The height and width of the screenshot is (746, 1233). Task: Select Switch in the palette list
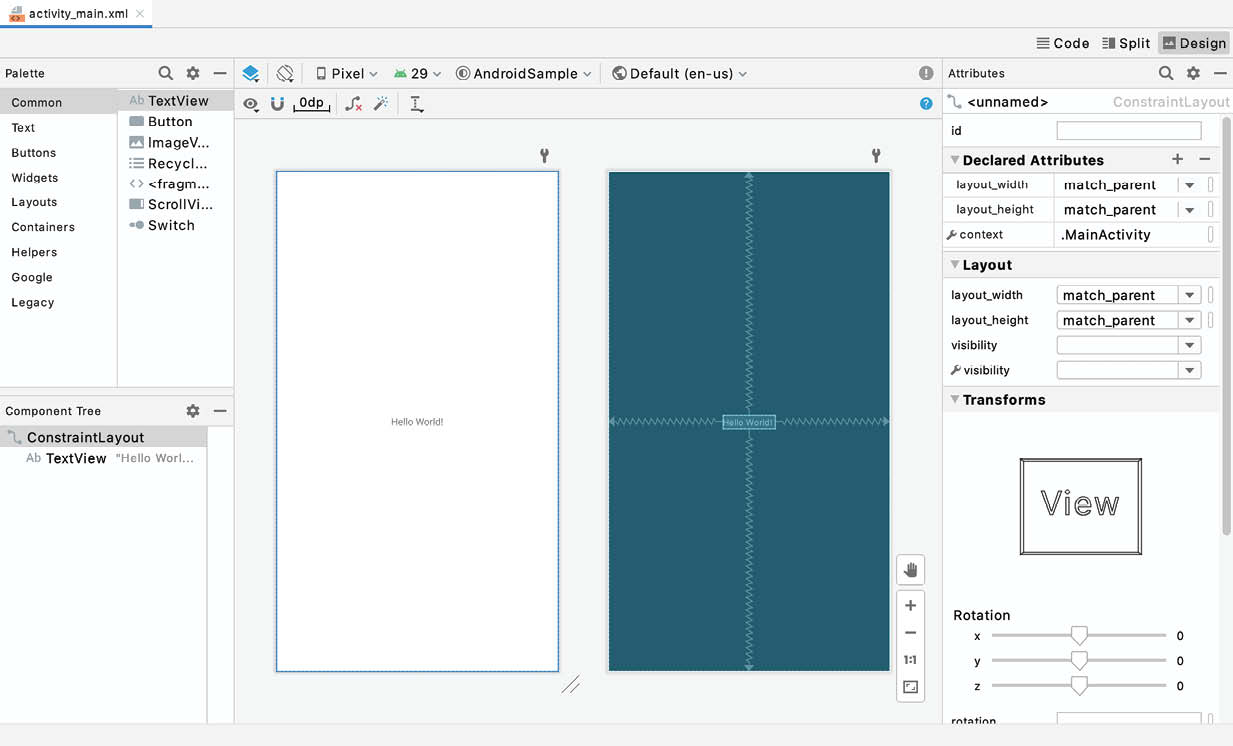pyautogui.click(x=175, y=225)
